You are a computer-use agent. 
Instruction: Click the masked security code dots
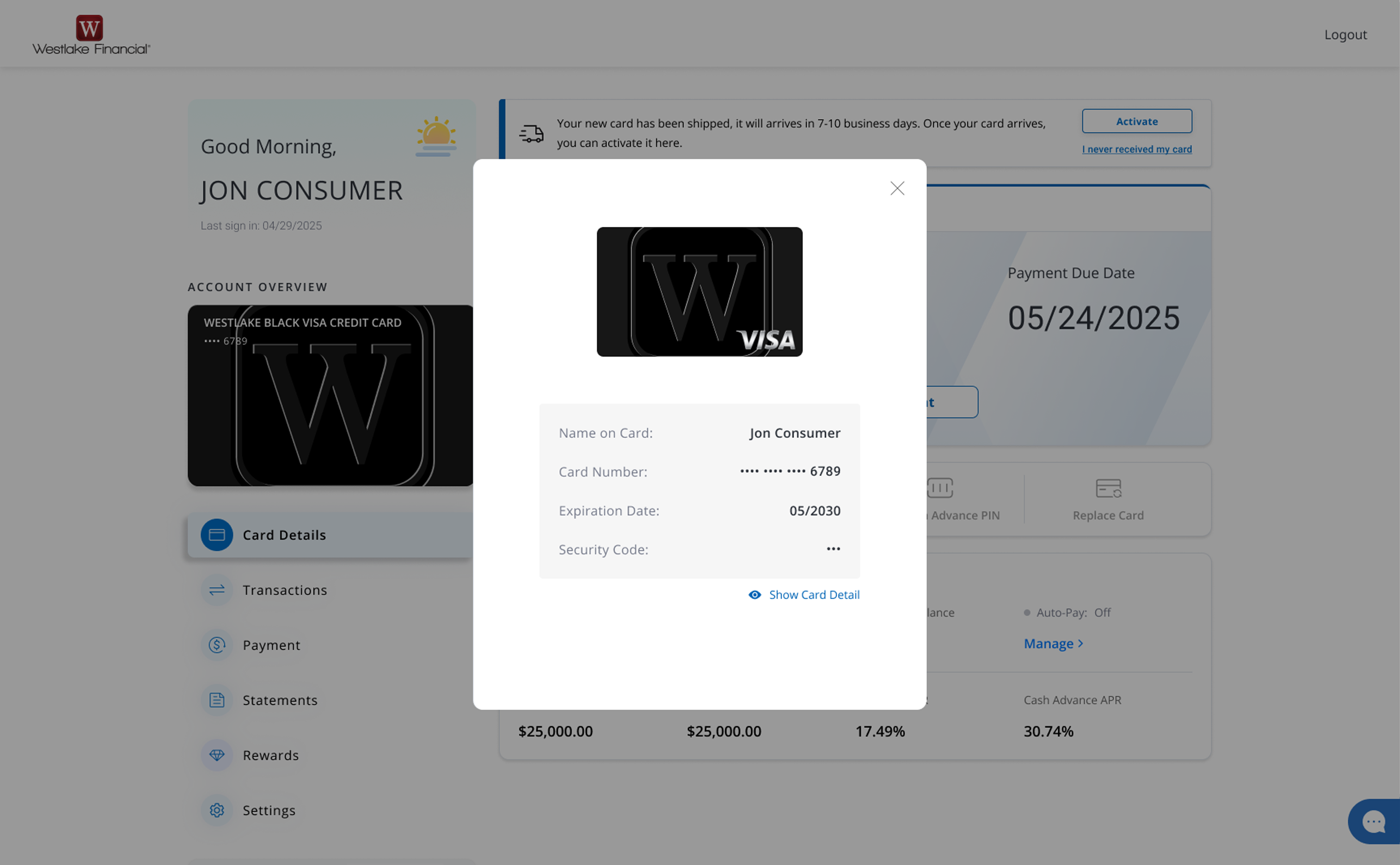[833, 549]
